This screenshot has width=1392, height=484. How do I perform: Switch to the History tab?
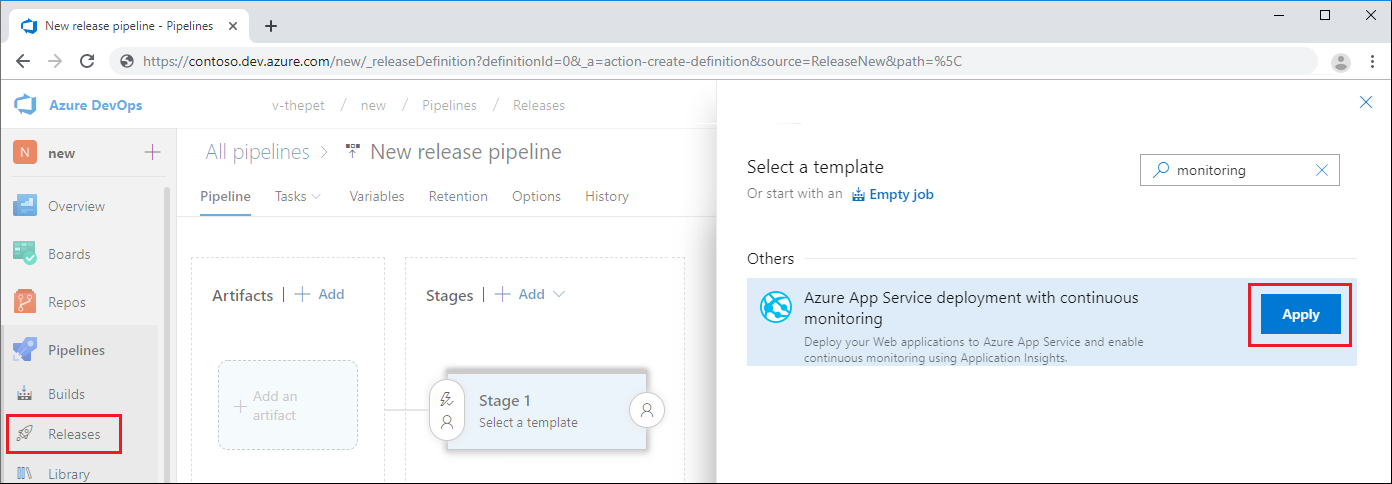coord(607,196)
